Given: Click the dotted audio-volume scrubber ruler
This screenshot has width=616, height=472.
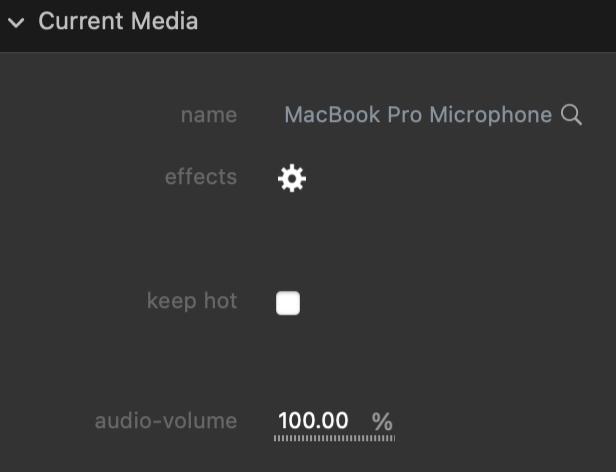Looking at the screenshot, I should (334, 438).
